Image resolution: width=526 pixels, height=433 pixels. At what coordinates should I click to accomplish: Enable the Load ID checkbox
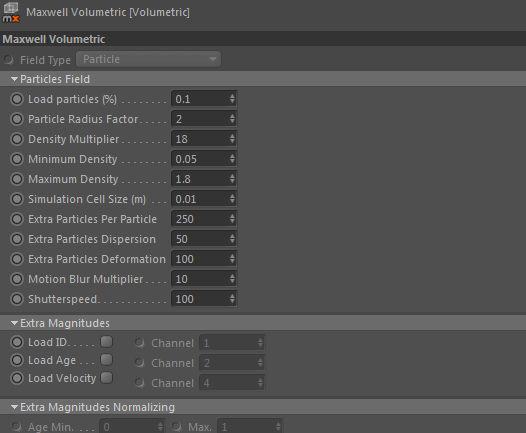[x=107, y=342]
